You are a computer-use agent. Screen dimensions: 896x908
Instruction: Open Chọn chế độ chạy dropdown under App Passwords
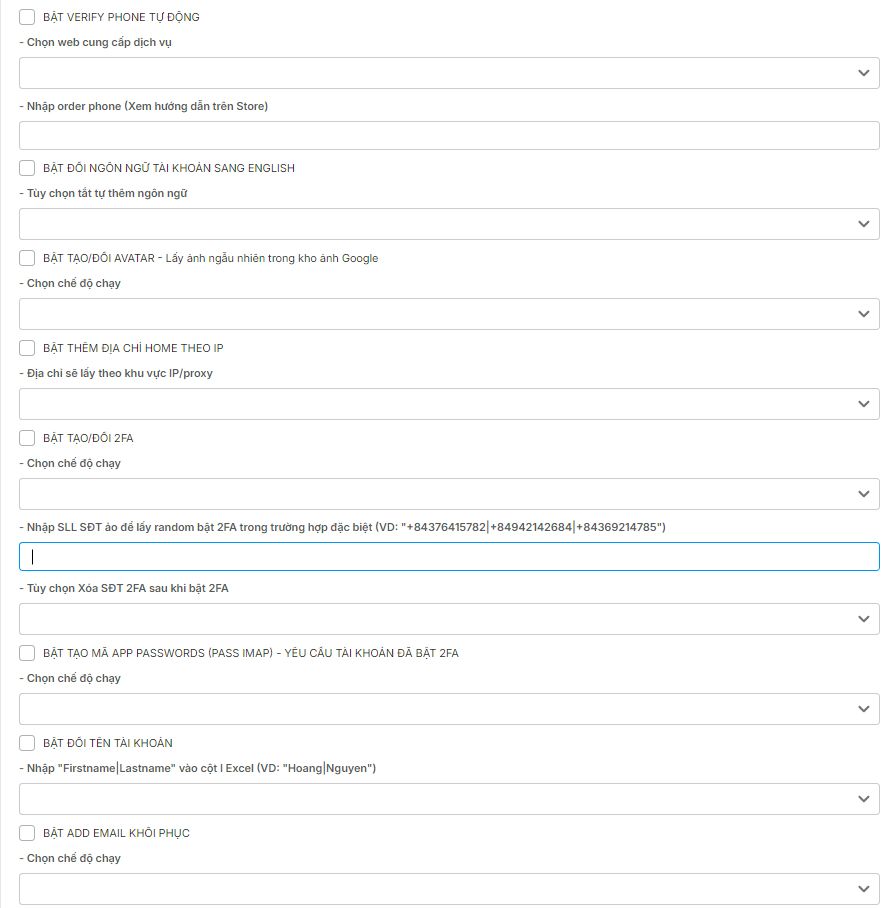pos(449,709)
